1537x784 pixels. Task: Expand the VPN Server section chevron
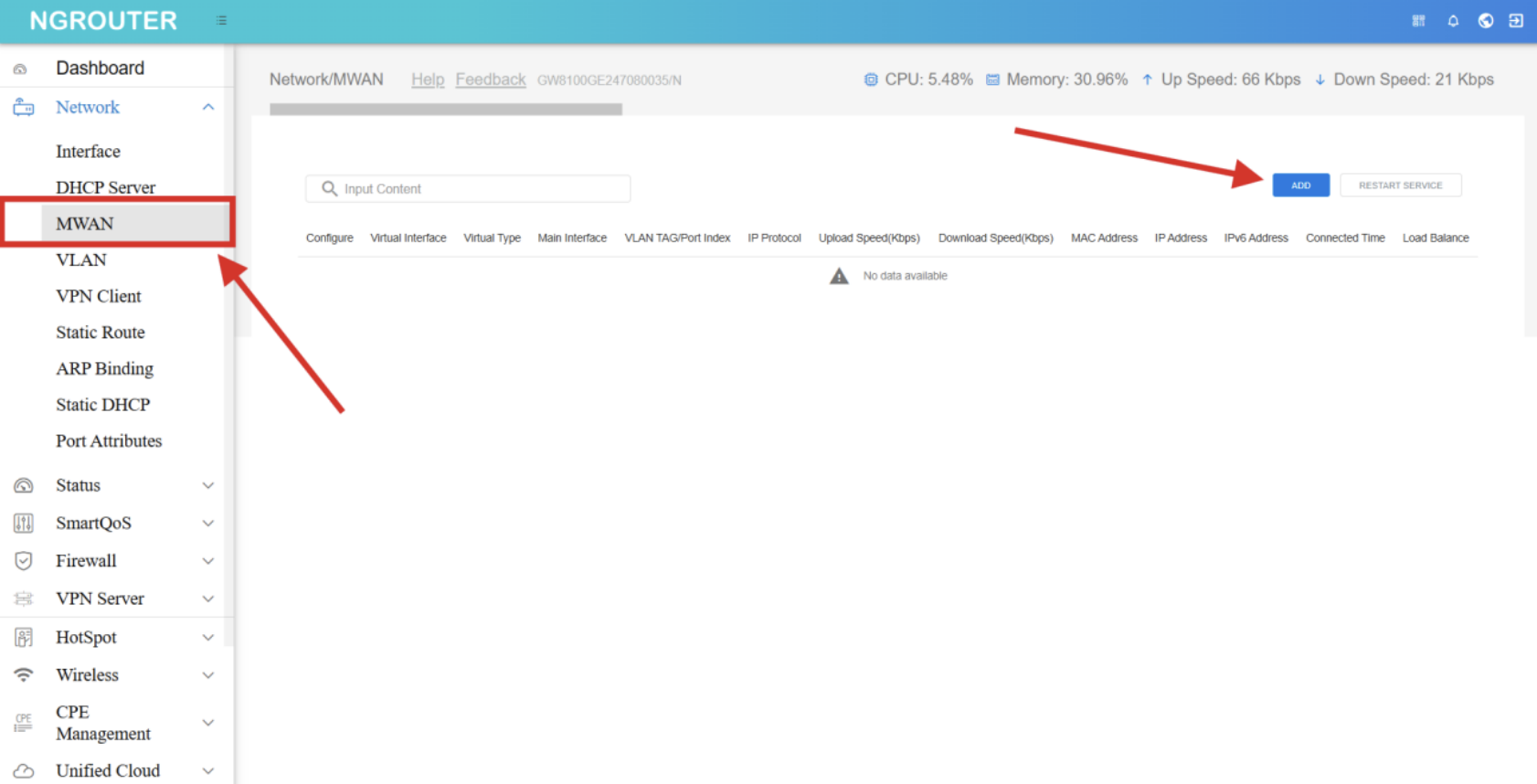(x=208, y=599)
